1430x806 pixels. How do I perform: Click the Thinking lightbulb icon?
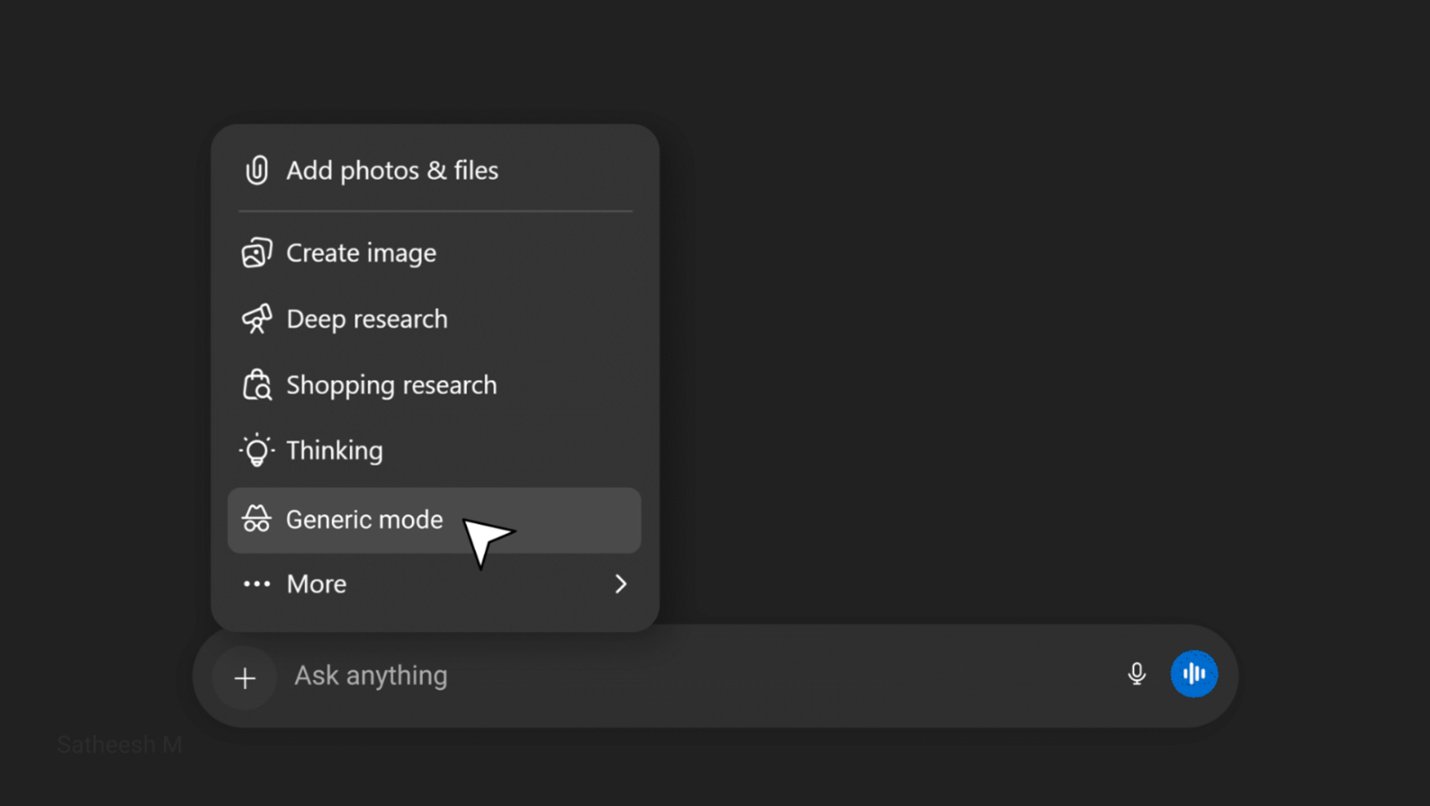point(257,451)
